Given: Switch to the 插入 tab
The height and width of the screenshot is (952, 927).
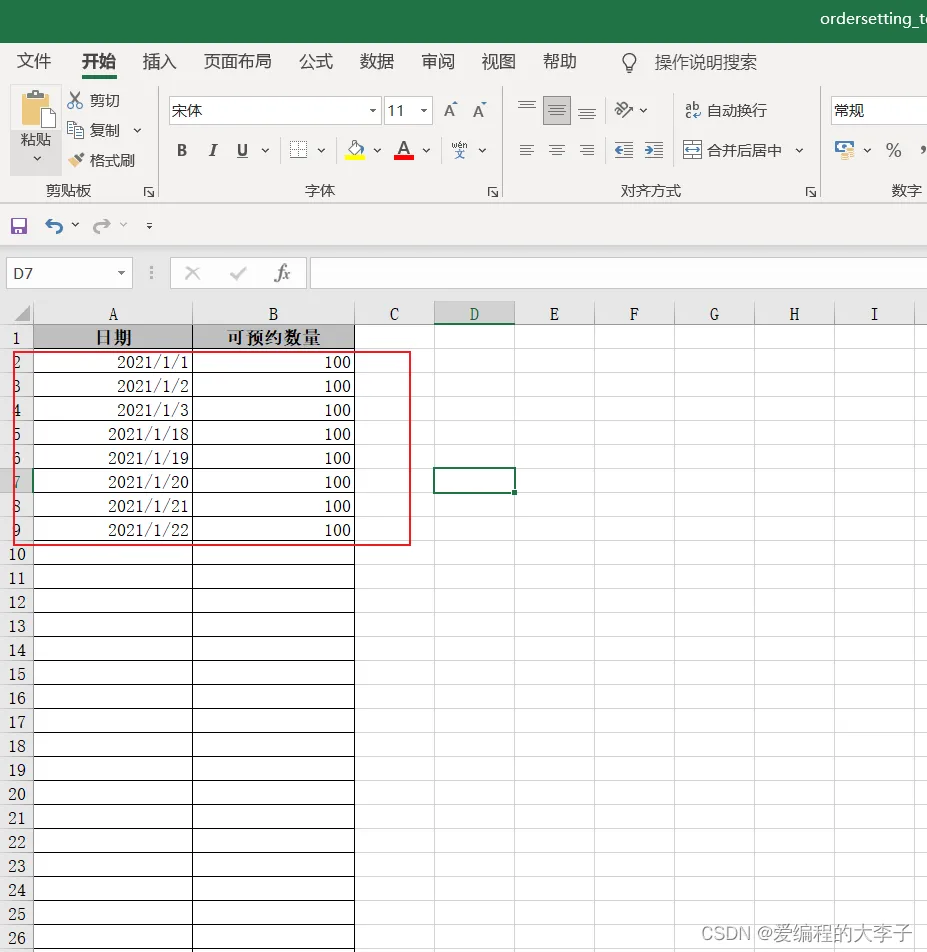Looking at the screenshot, I should (159, 61).
